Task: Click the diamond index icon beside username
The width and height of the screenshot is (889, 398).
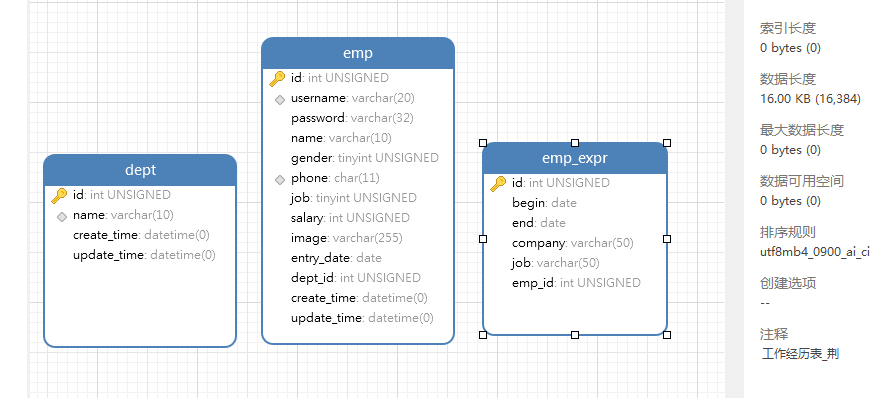Action: pyautogui.click(x=280, y=99)
